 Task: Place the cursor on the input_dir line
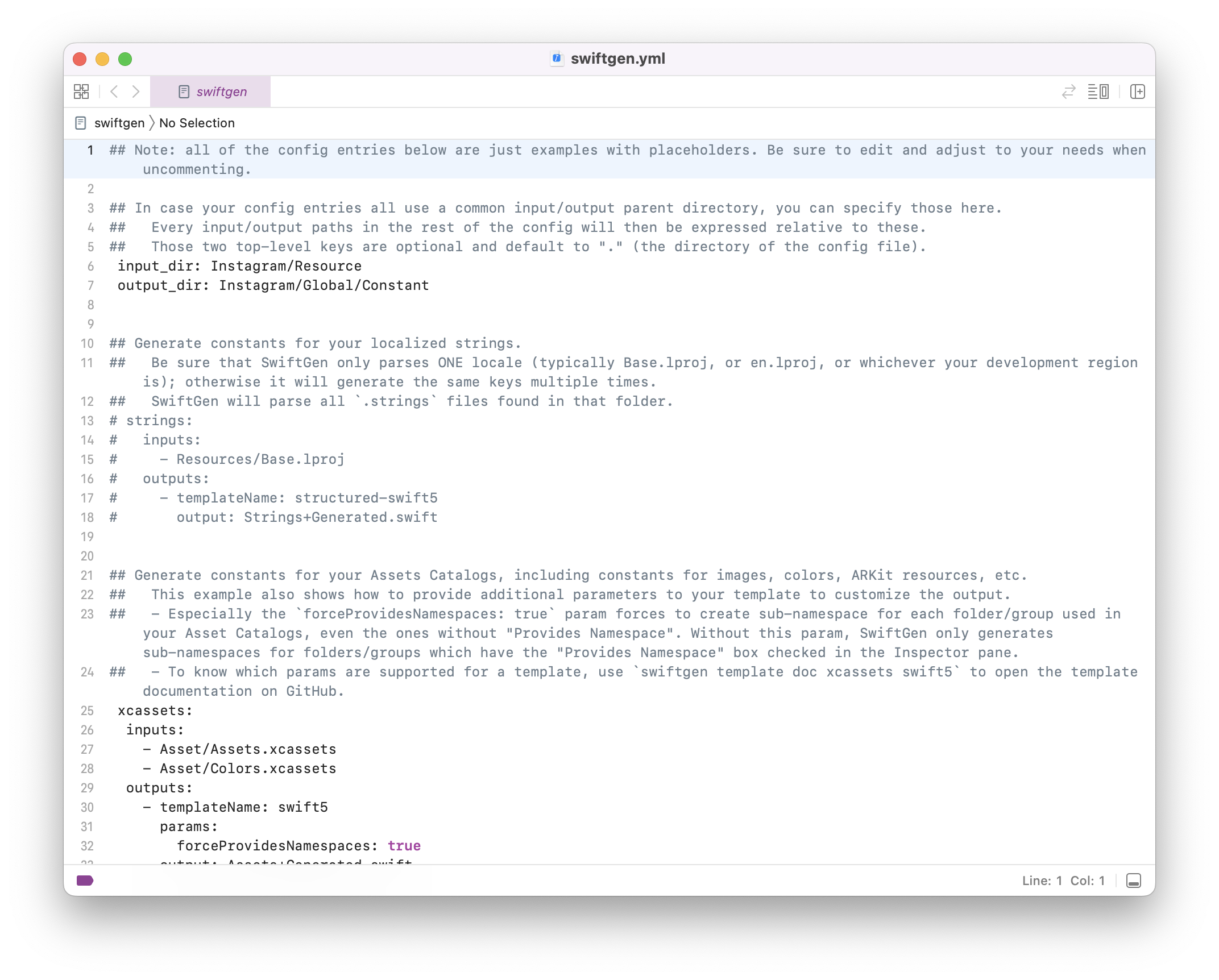click(239, 266)
